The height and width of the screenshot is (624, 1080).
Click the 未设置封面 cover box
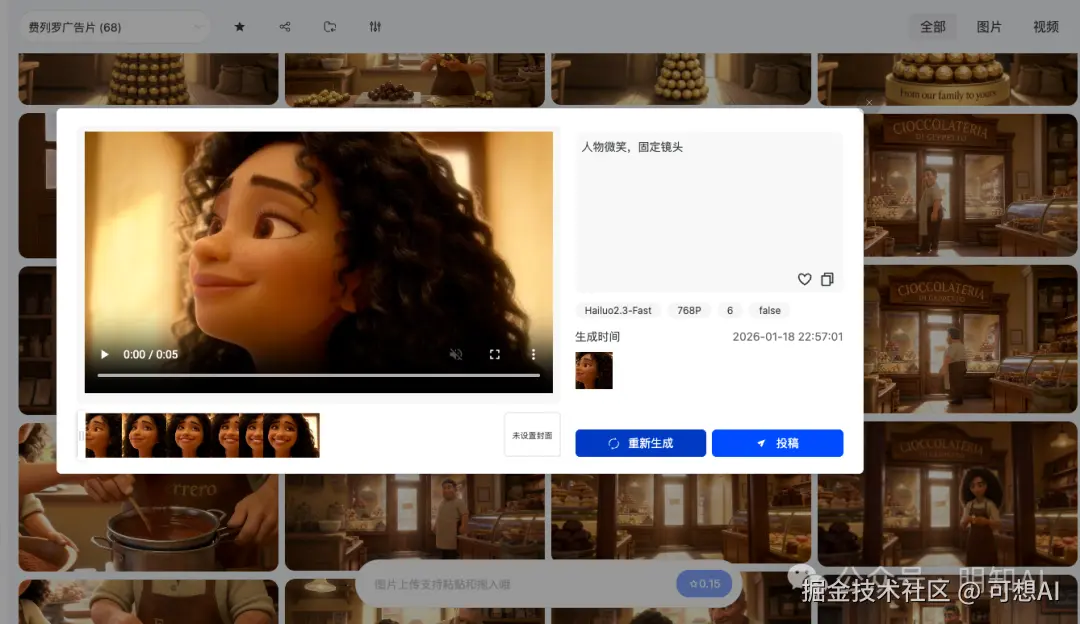[x=532, y=435]
